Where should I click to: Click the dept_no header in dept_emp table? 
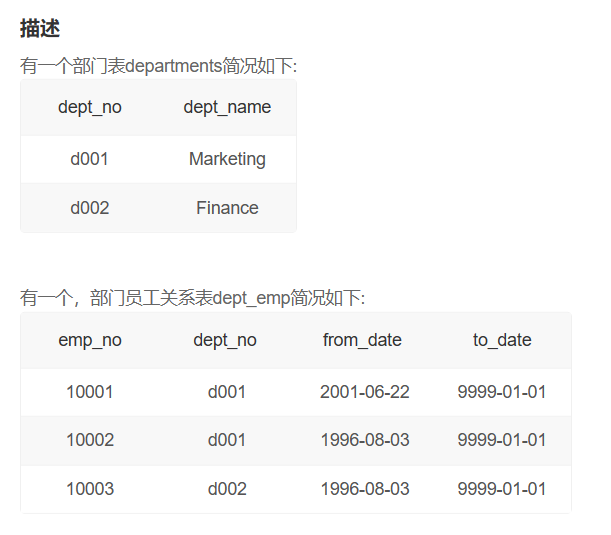point(225,340)
